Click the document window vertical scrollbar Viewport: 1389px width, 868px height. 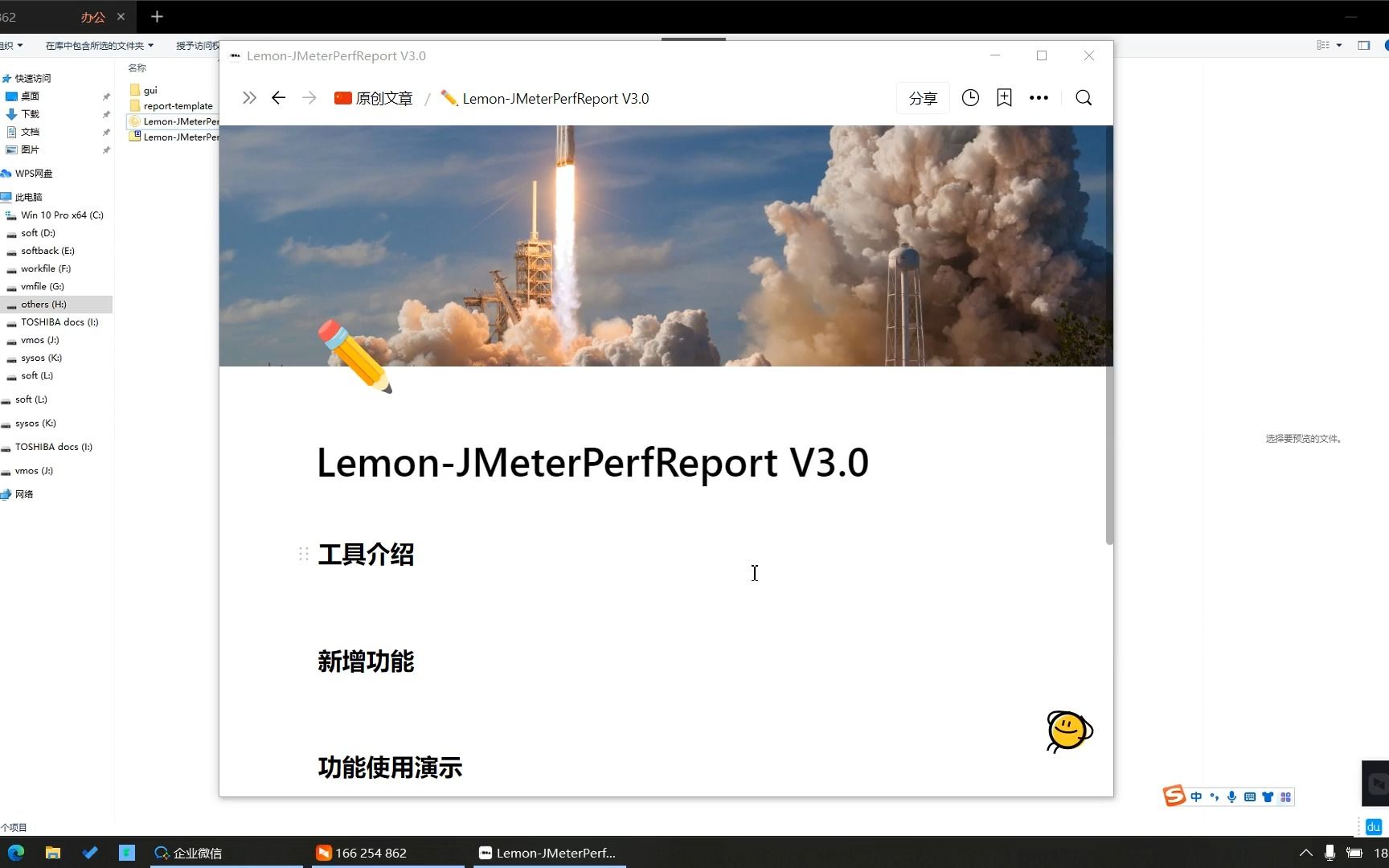pos(1109,334)
